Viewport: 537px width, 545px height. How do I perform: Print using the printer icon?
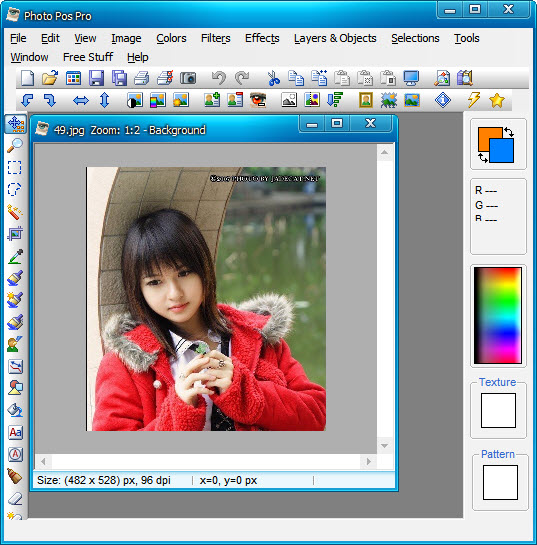[x=141, y=78]
